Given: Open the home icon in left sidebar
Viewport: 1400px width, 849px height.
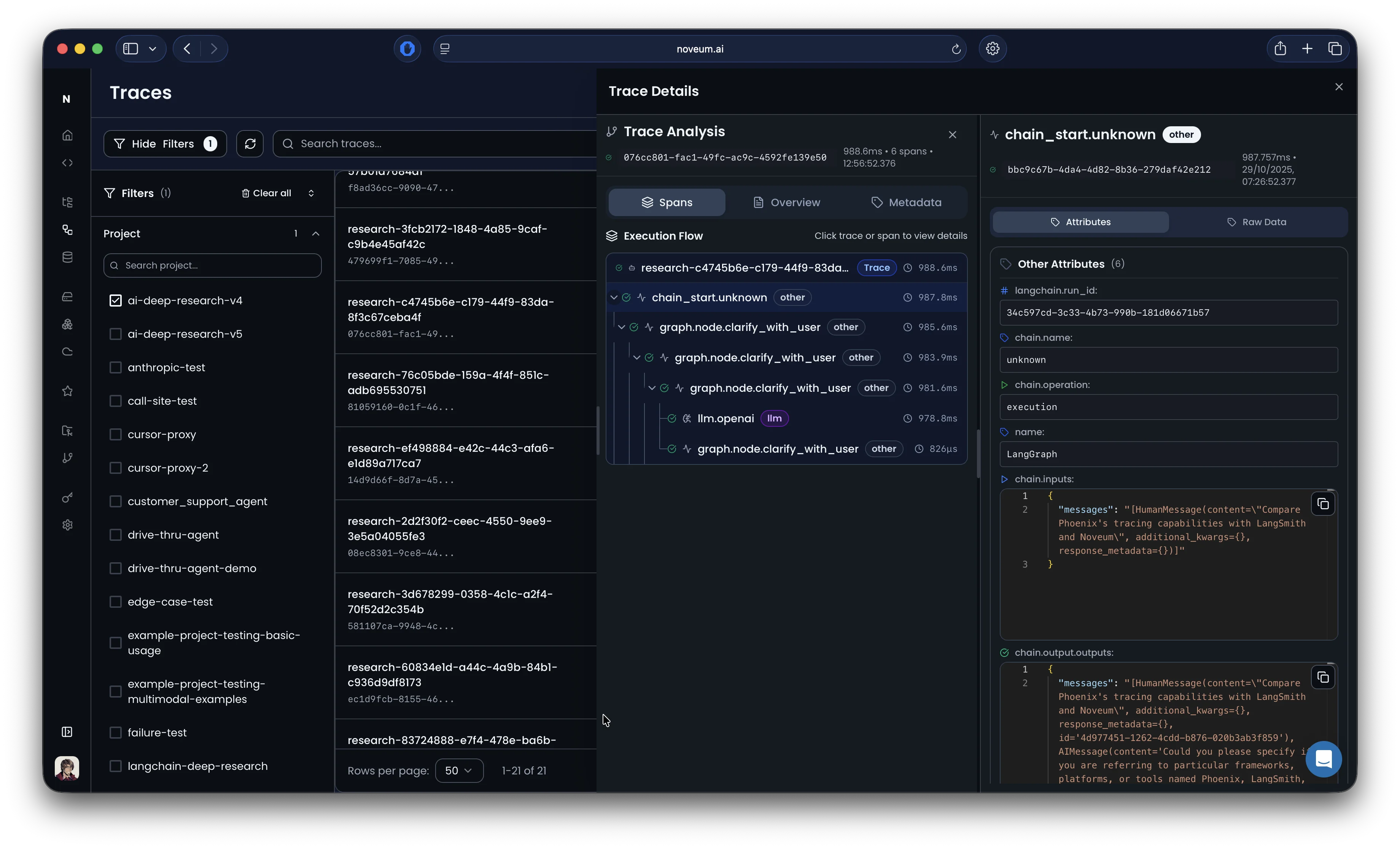Looking at the screenshot, I should (68, 135).
